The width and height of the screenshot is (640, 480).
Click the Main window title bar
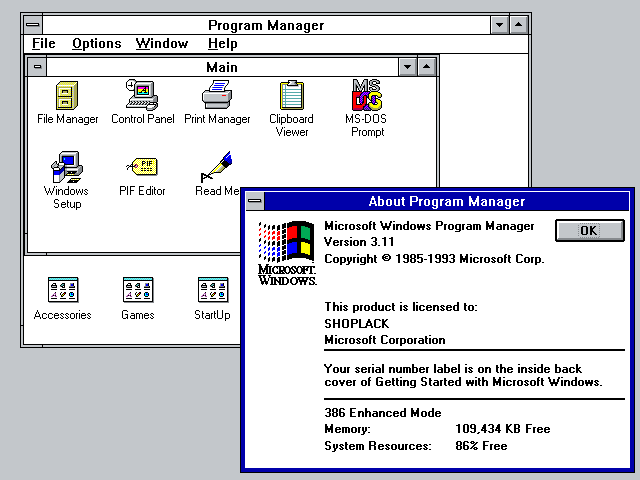[x=222, y=67]
